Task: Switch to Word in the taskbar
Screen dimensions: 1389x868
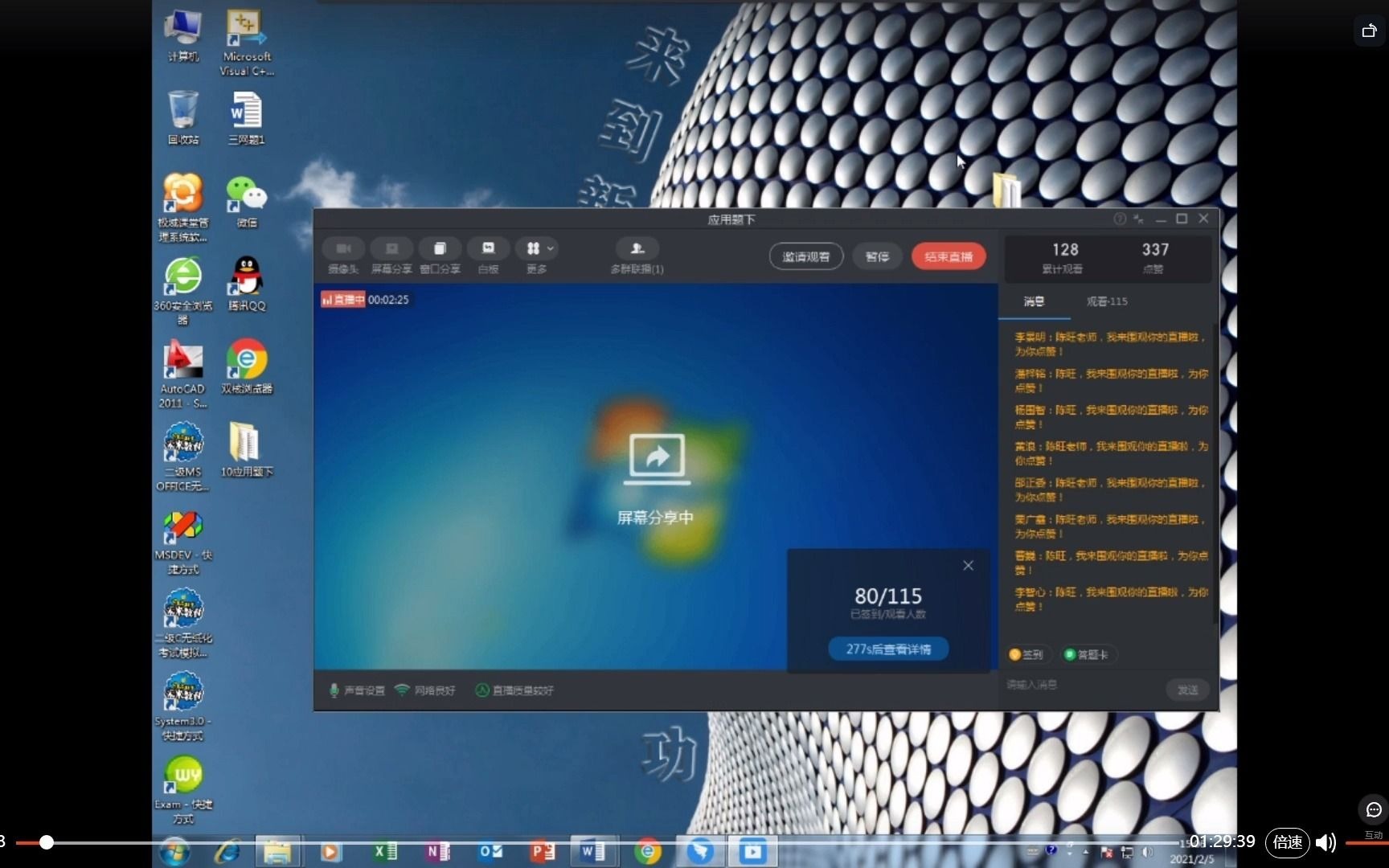Action: pos(593,851)
